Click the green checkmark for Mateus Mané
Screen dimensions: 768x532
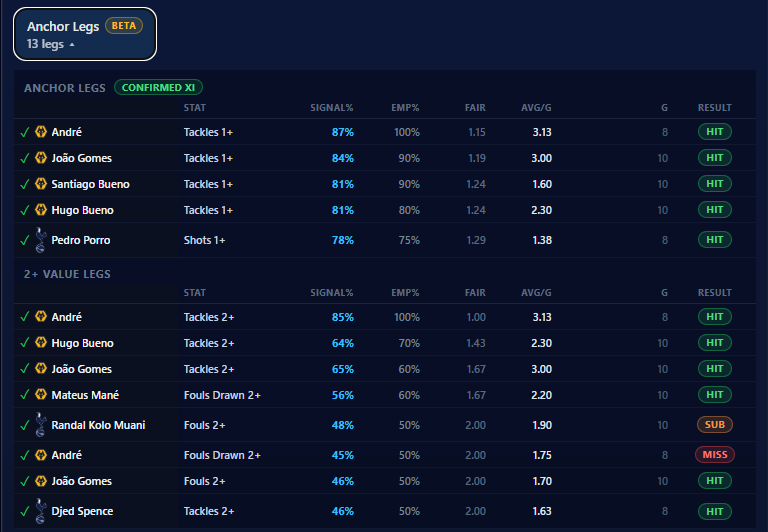(x=24, y=395)
